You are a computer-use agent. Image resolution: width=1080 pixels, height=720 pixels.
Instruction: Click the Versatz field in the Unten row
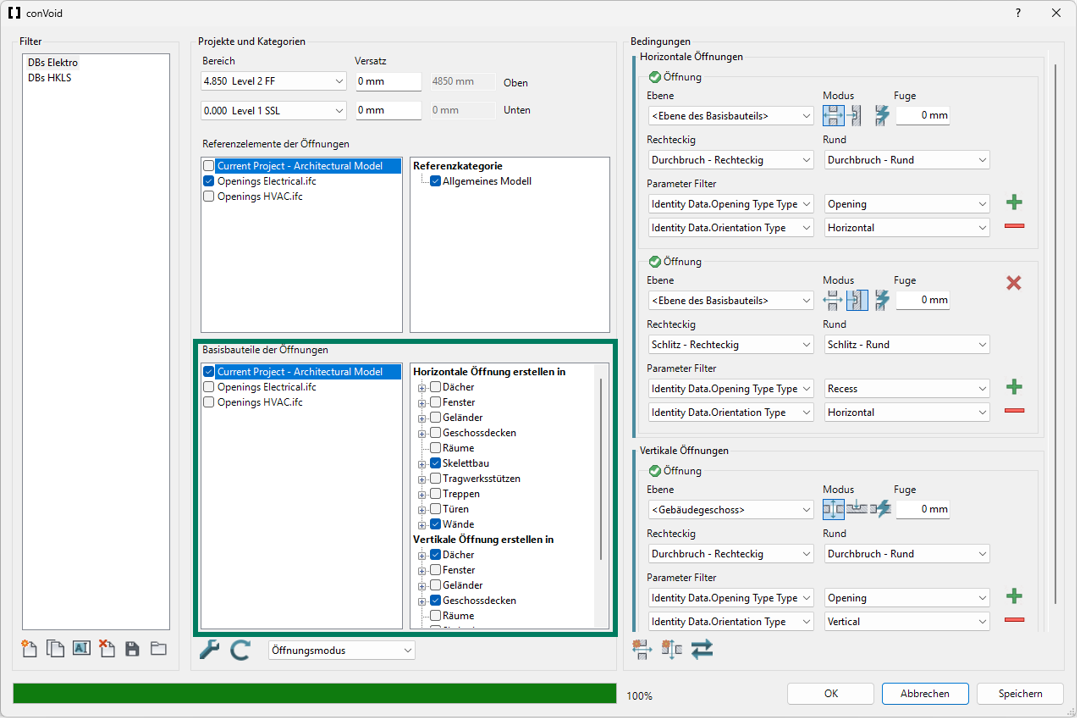coord(388,111)
